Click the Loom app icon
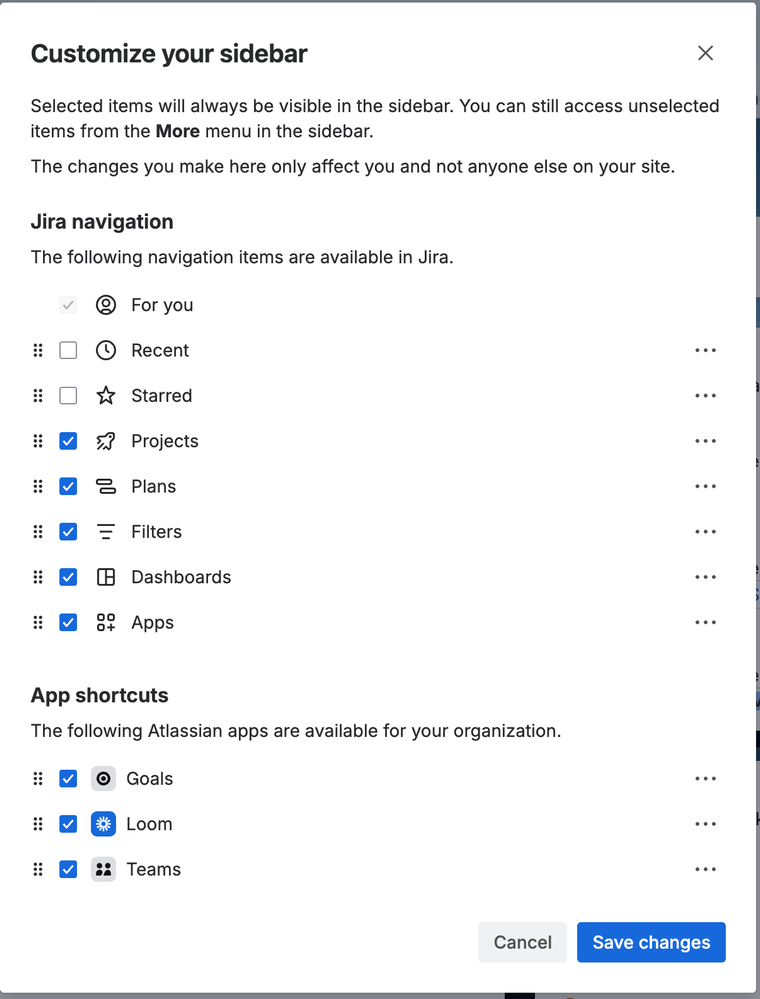760x999 pixels. coord(103,824)
